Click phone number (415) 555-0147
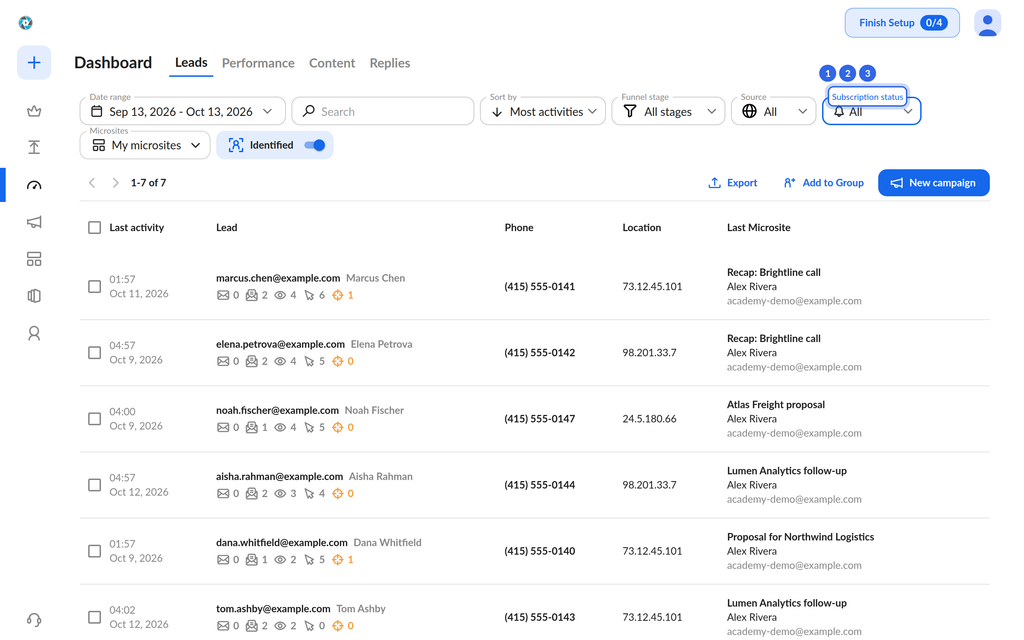Screen dimensions: 1024x640 (x=539, y=419)
